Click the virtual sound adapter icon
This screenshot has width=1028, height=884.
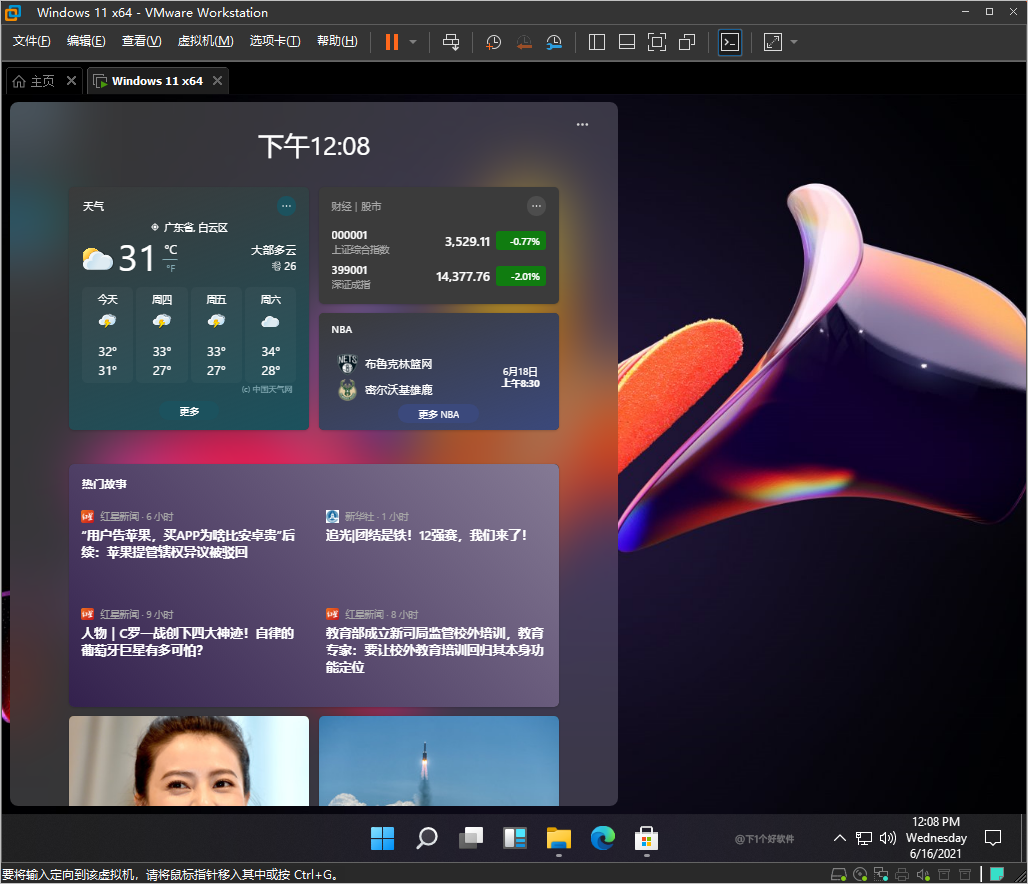click(921, 873)
